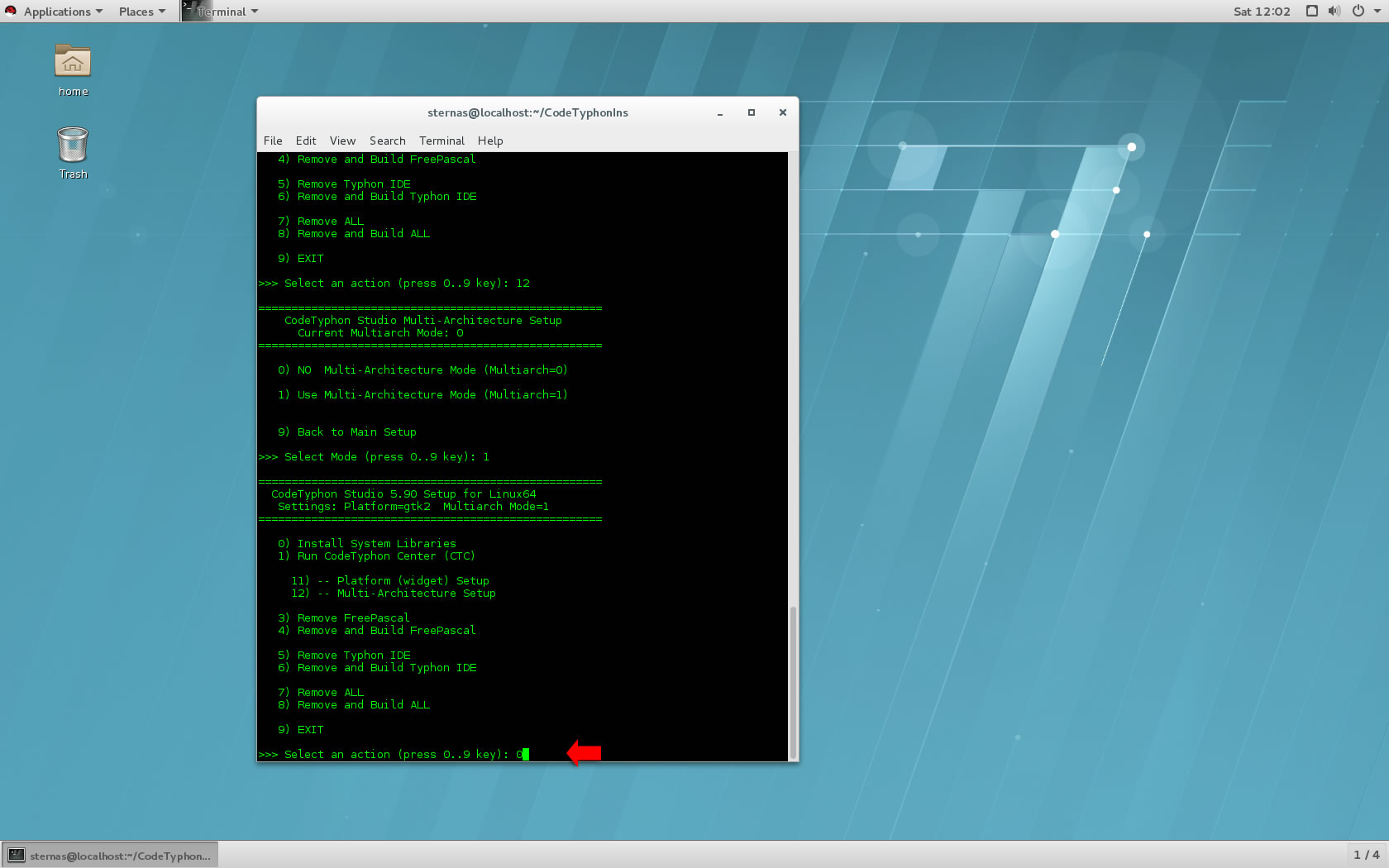This screenshot has width=1389, height=868.
Task: Click the volume icon in top bar
Action: point(1334,11)
